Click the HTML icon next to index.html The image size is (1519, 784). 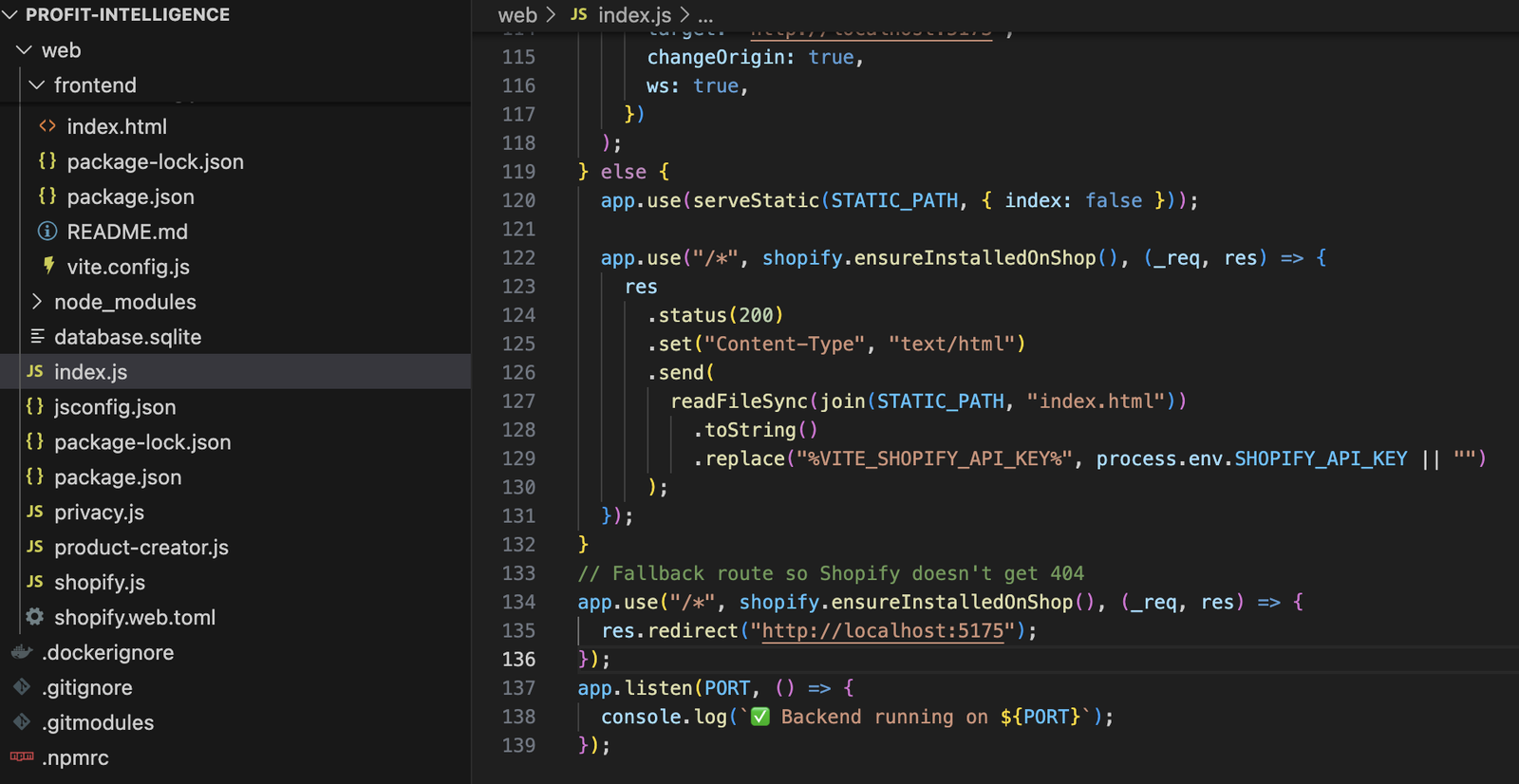(x=47, y=126)
